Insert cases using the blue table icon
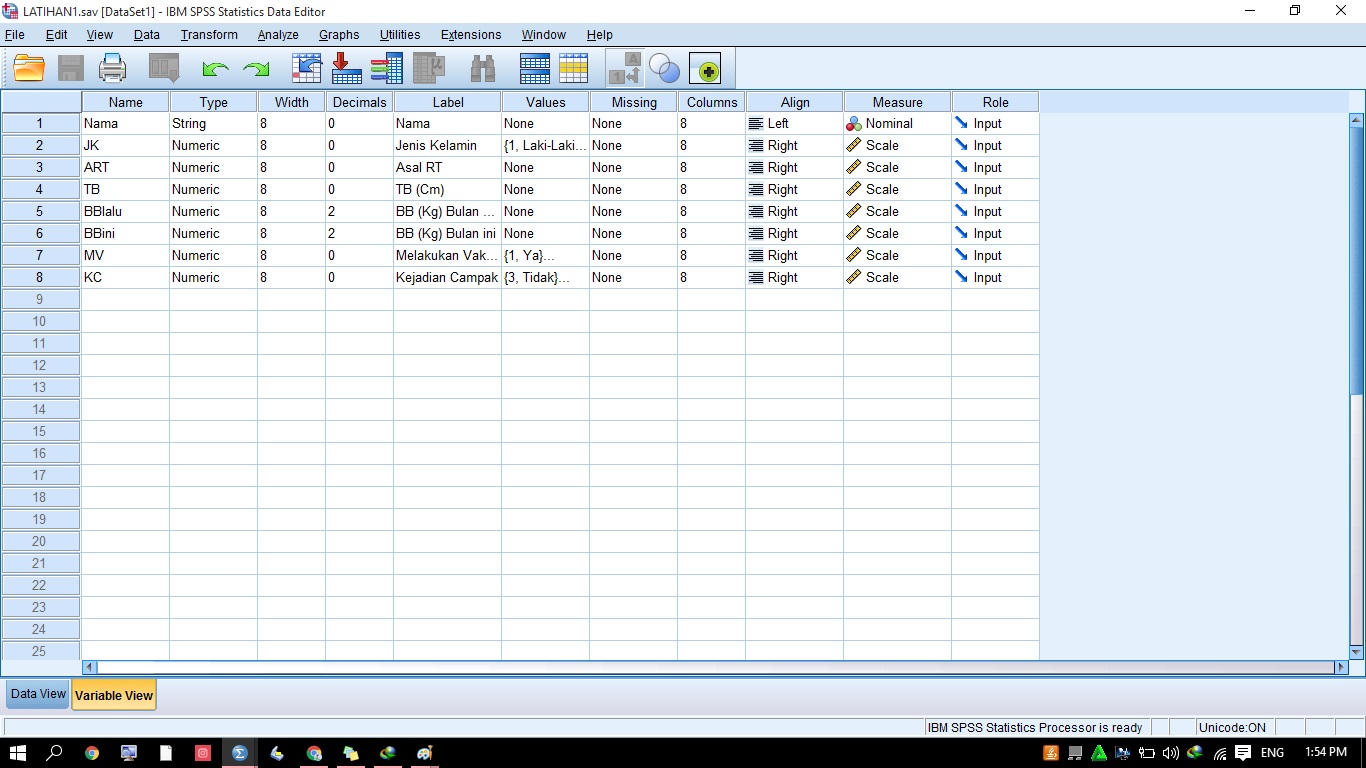 tap(535, 68)
